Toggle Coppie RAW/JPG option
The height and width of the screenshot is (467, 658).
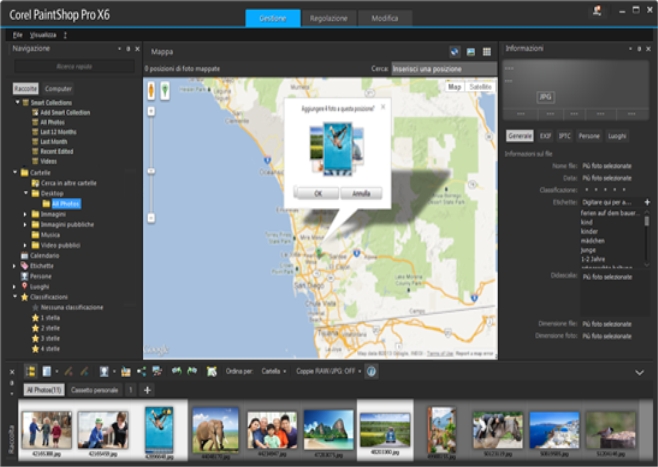point(327,371)
